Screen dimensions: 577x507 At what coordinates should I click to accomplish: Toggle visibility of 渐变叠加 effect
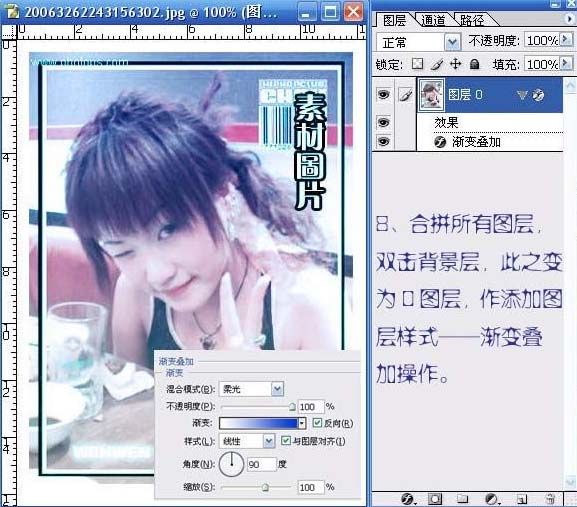(383, 141)
